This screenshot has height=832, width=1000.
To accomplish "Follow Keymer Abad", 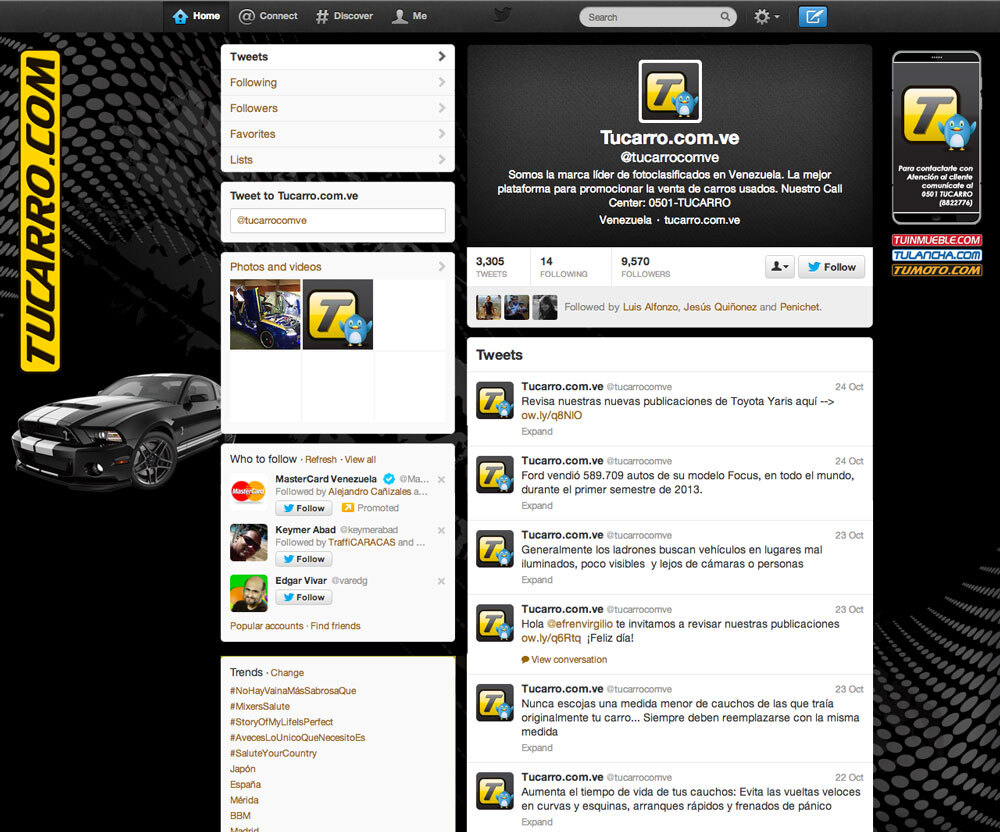I will point(303,559).
